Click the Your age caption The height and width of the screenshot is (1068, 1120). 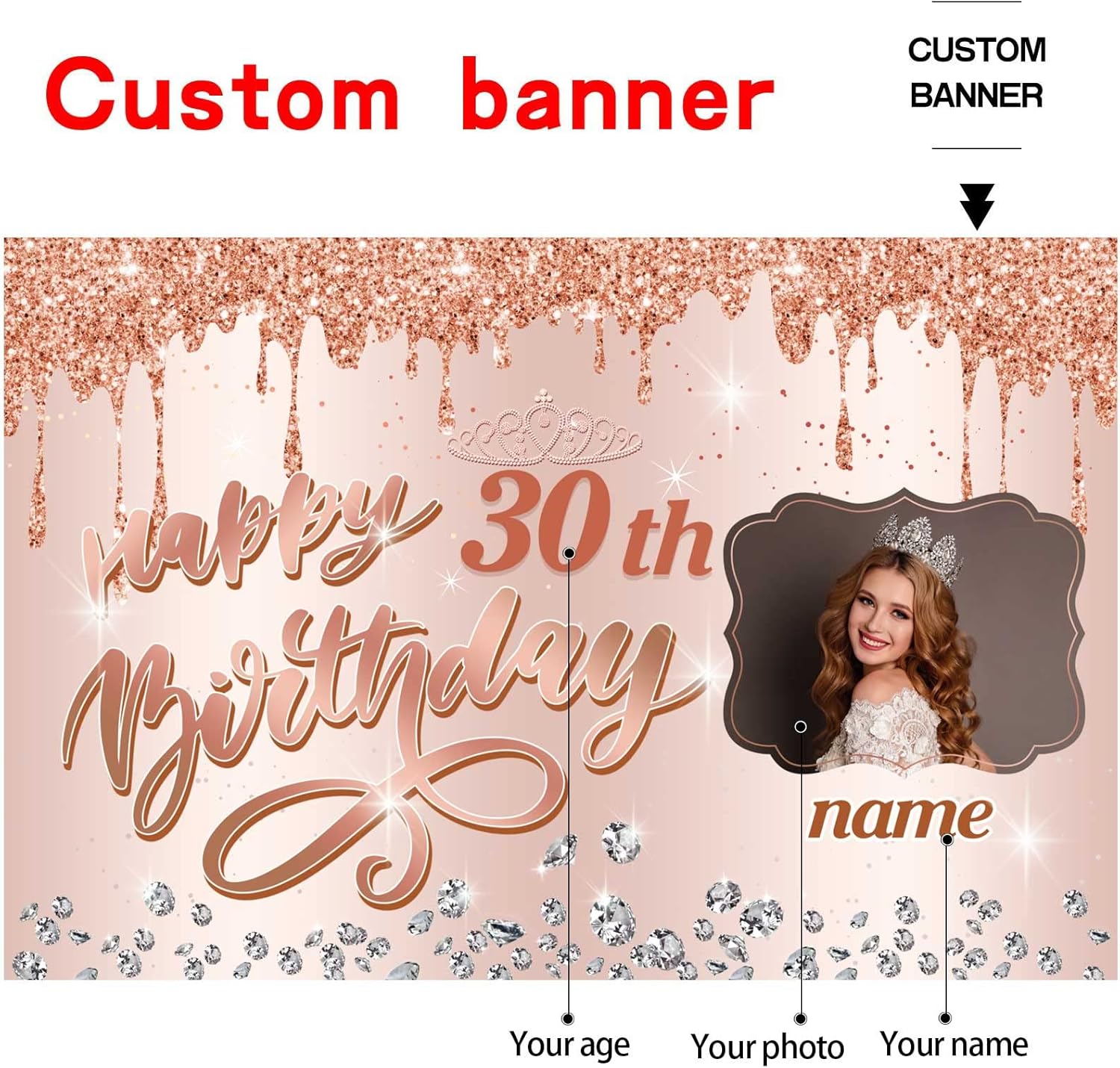(570, 1044)
